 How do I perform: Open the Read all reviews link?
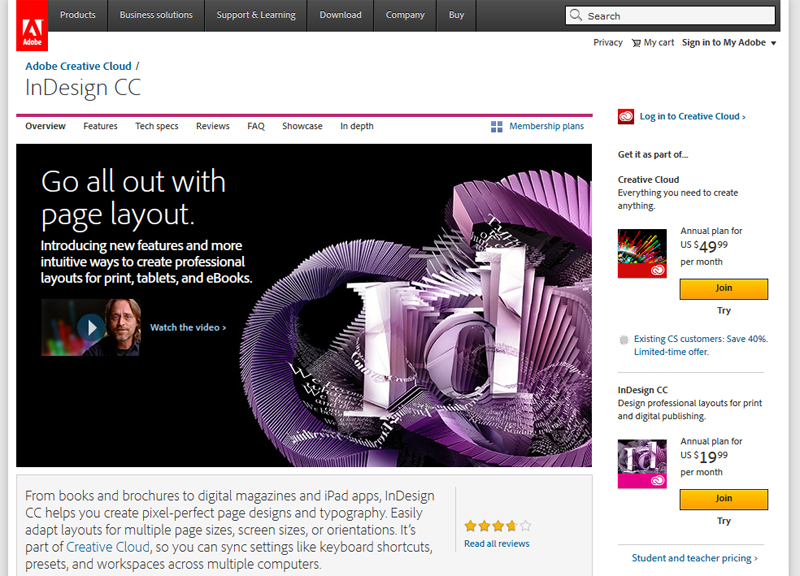[x=497, y=544]
